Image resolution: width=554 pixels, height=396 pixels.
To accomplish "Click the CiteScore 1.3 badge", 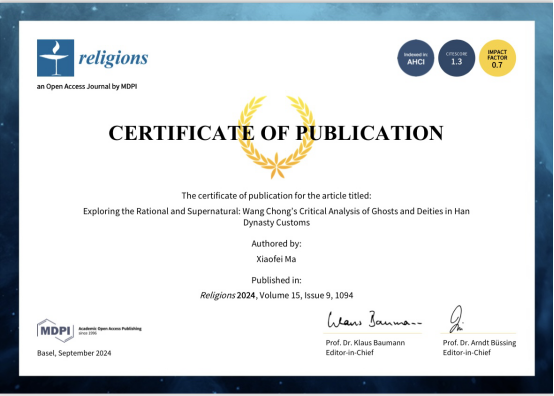I will coord(456,58).
